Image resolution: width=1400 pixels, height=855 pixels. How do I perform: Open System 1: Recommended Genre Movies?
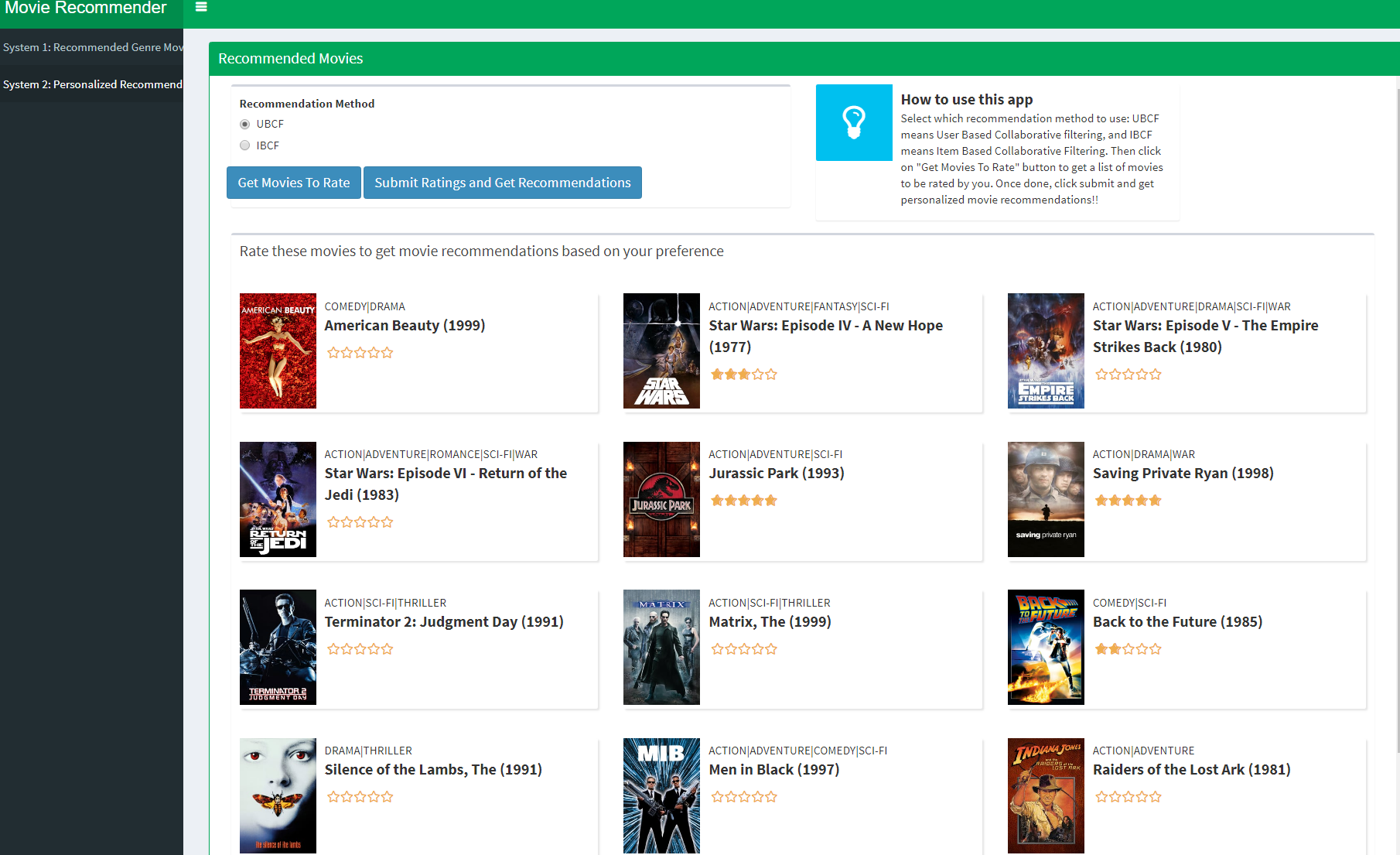click(91, 47)
